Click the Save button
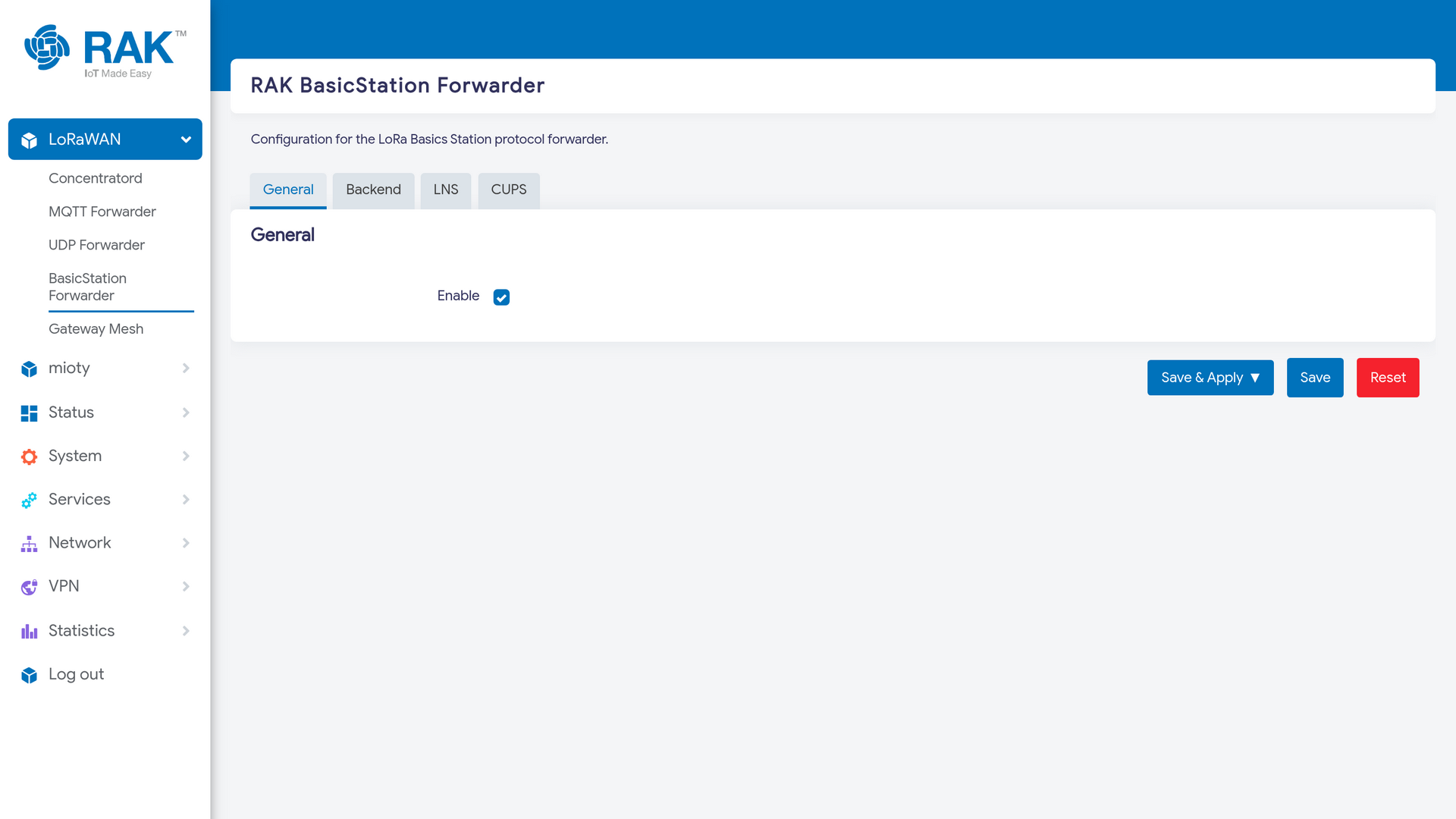The image size is (1456, 819). click(x=1315, y=378)
